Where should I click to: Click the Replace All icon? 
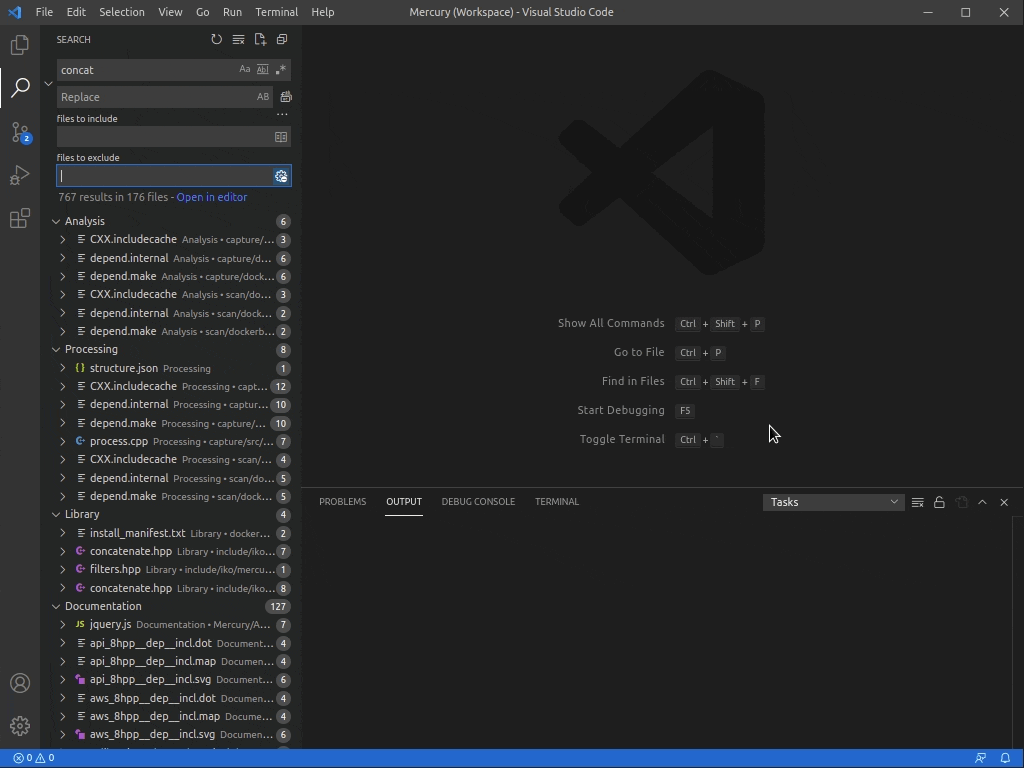(285, 96)
